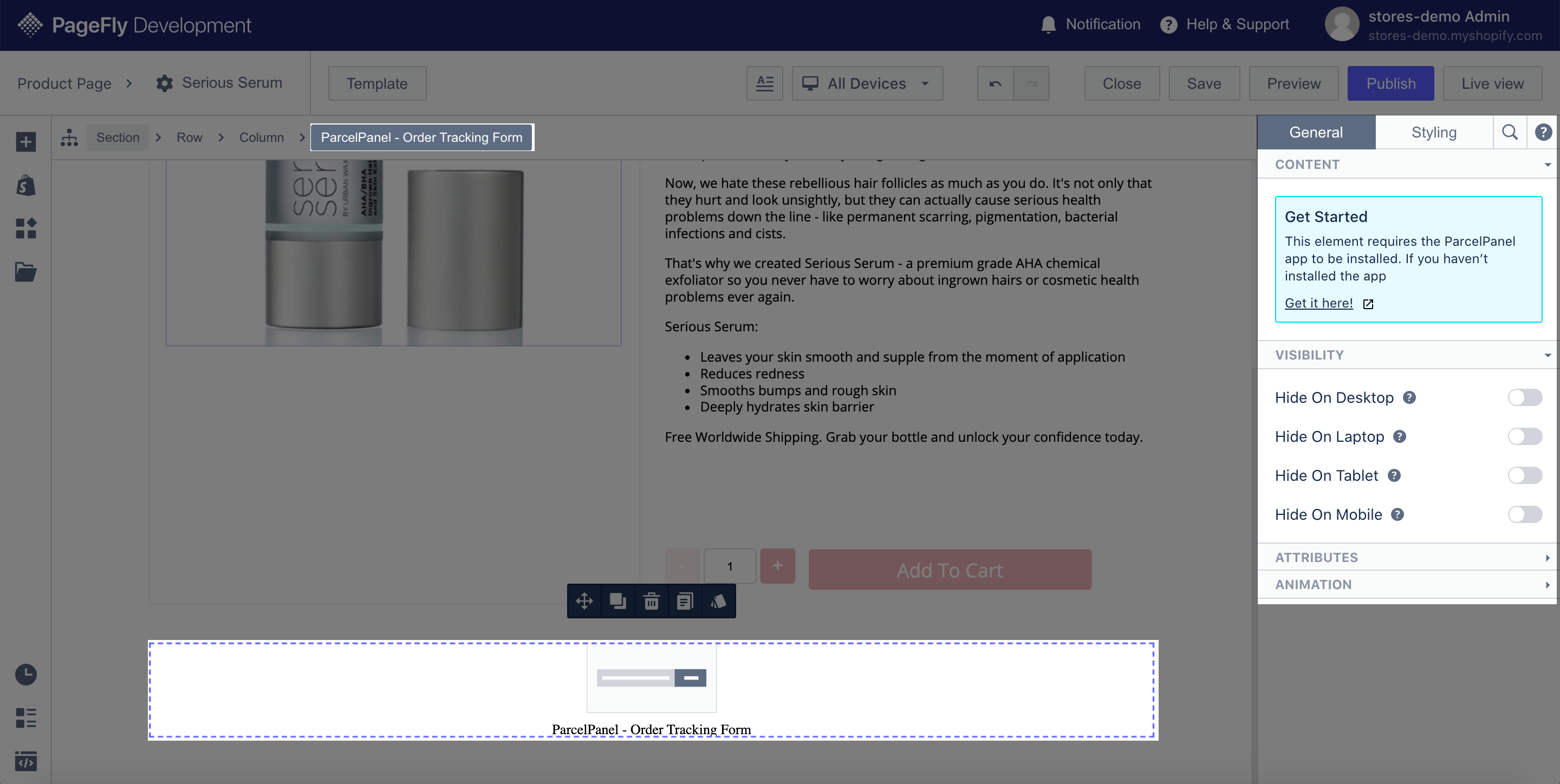1560x784 pixels.
Task: Open the third-party elements panel
Action: 25,228
